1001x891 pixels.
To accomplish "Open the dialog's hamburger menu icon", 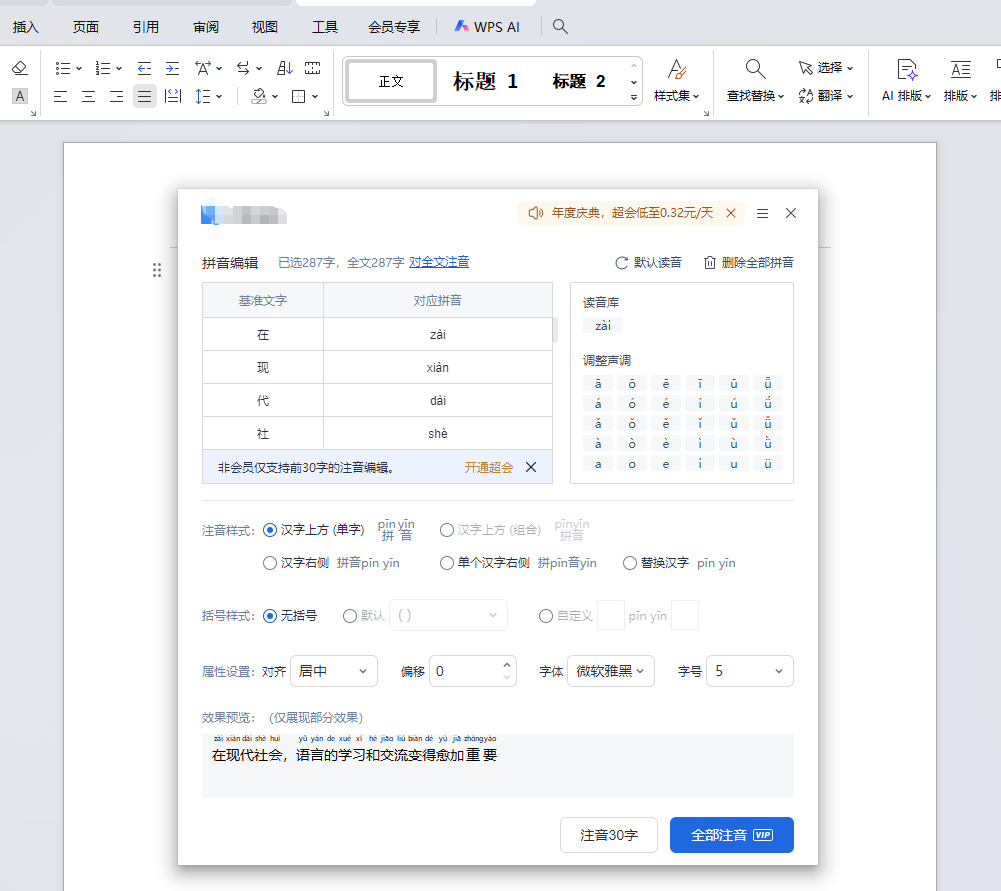I will 762,213.
